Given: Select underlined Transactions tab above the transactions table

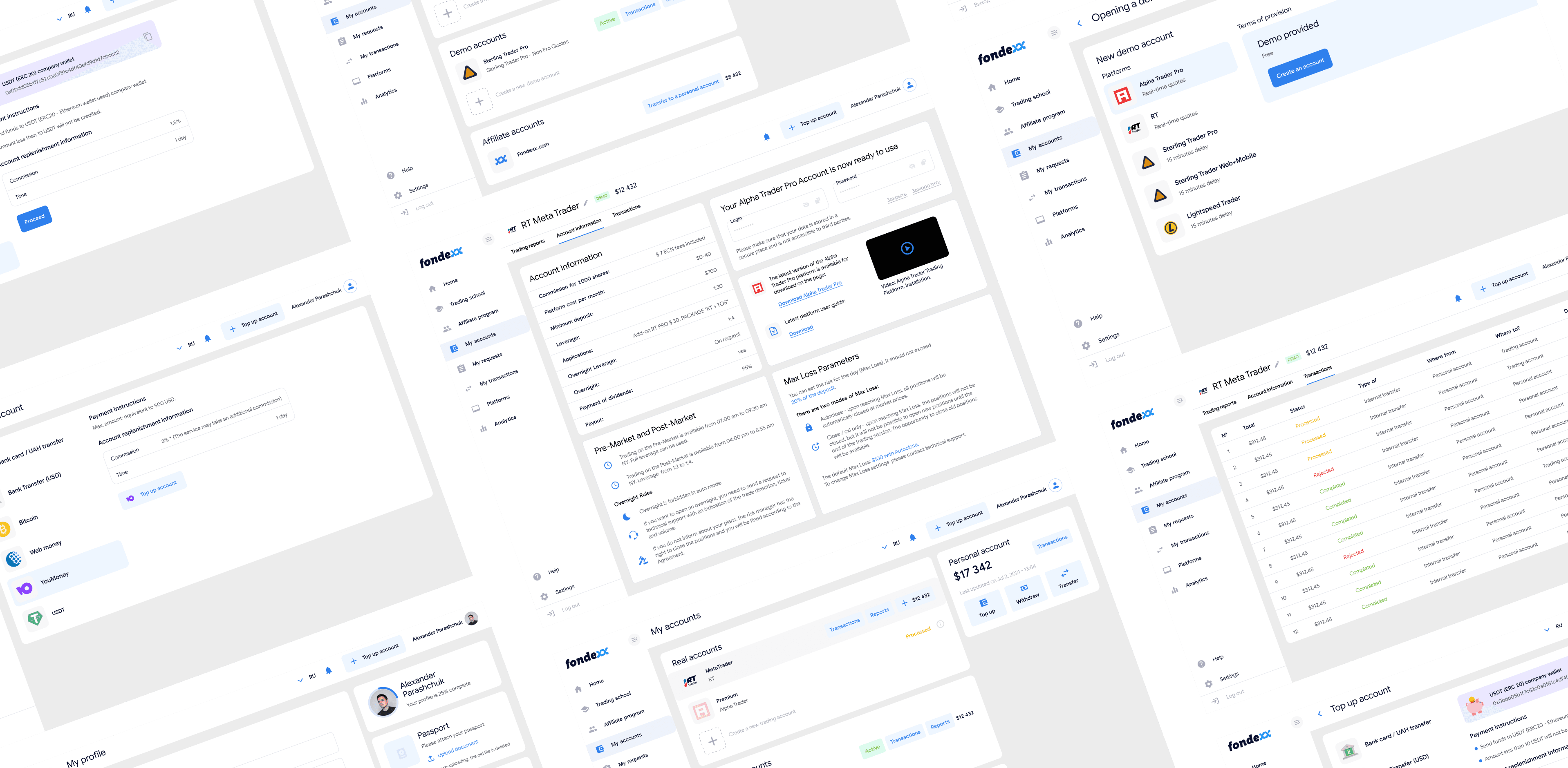Looking at the screenshot, I should pyautogui.click(x=1317, y=372).
